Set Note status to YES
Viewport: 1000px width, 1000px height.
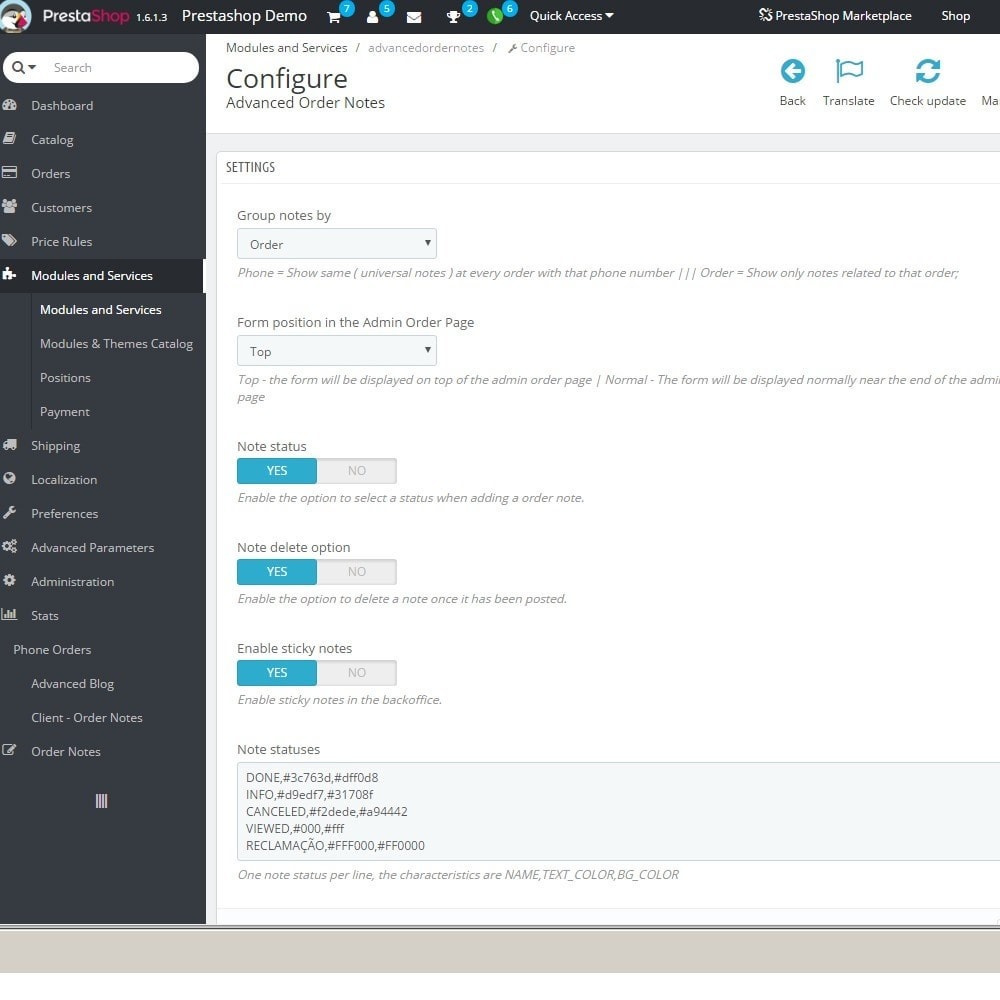click(x=277, y=471)
